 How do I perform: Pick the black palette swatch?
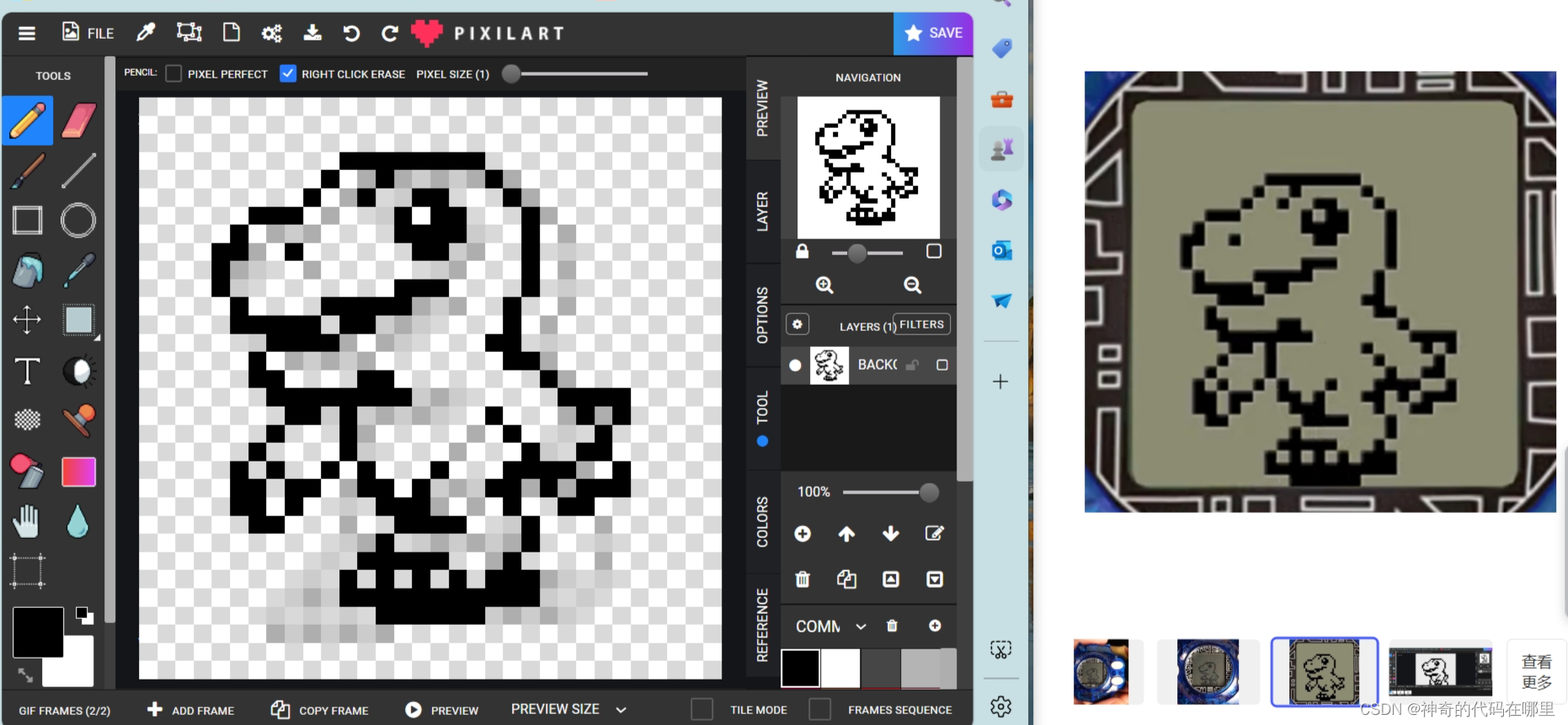[800, 669]
